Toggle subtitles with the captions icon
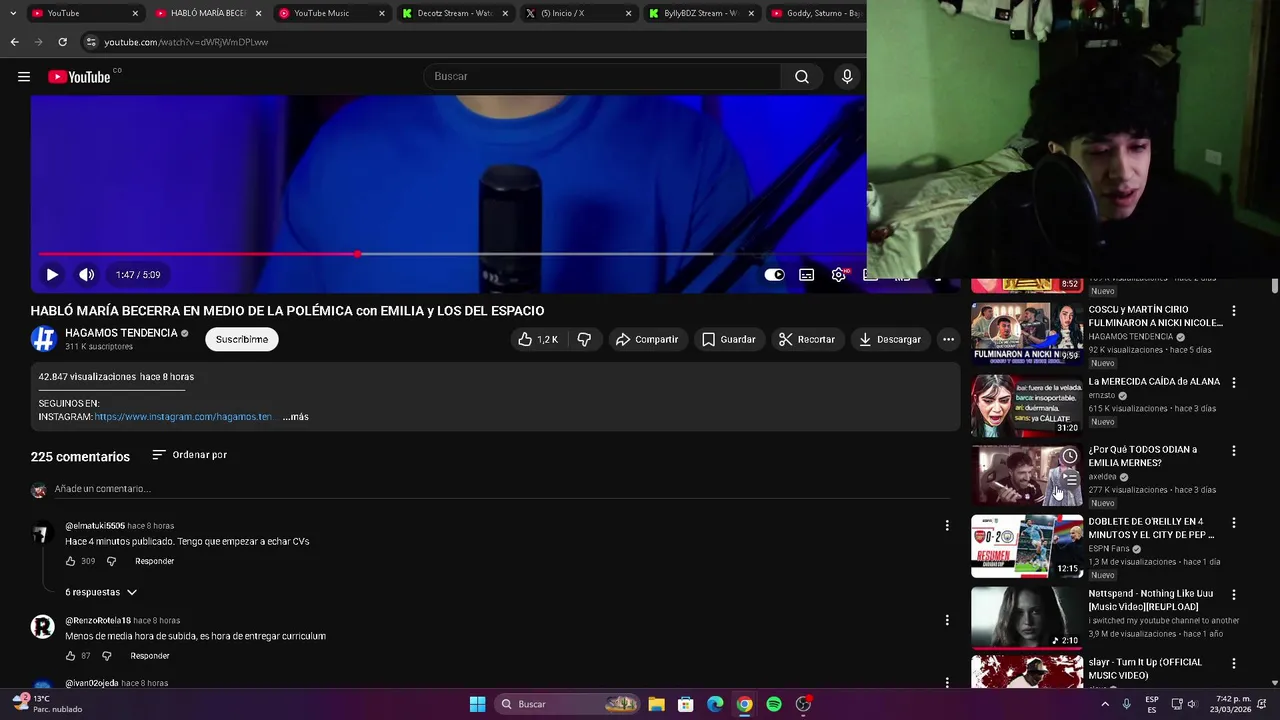Viewport: 1280px width, 720px height. pyautogui.click(x=807, y=275)
